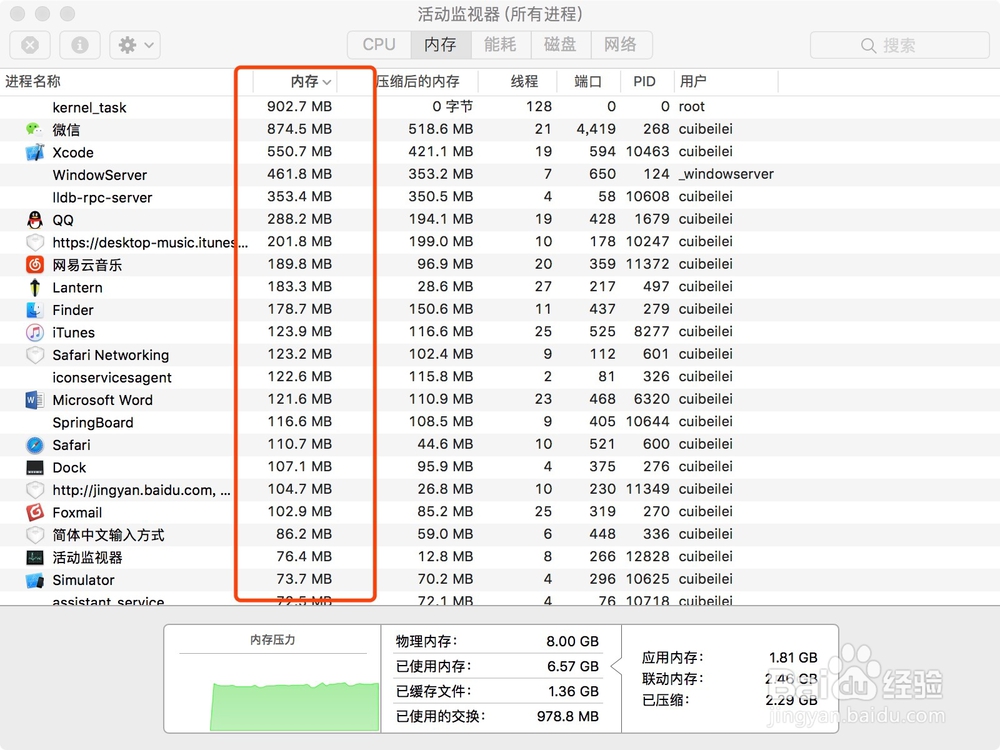
Task: Click the 搜索 search field
Action: pyautogui.click(x=900, y=45)
